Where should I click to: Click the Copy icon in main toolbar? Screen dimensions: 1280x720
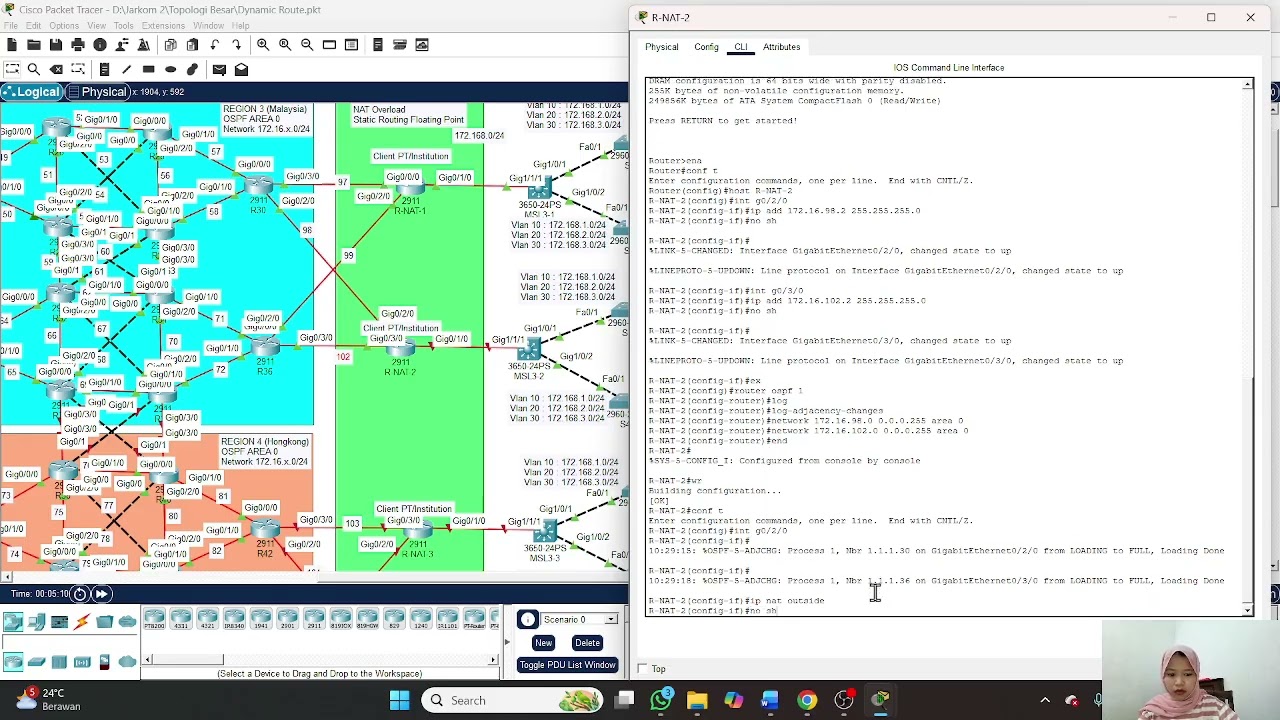click(170, 45)
